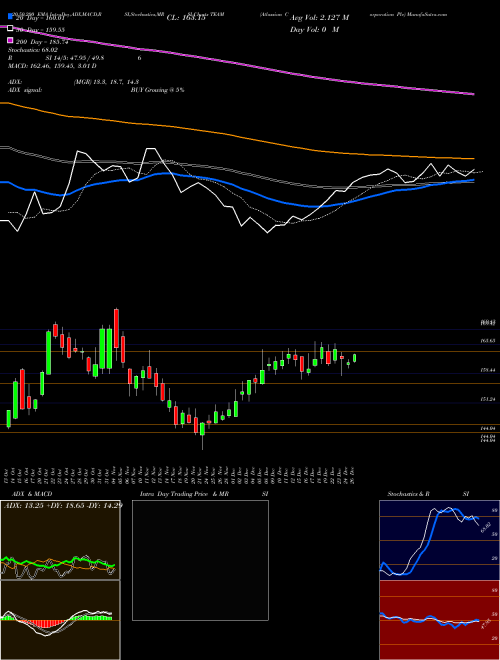Select the Avg Vol: 2.127 M text
This screenshot has height=660, width=500.
(319, 18)
